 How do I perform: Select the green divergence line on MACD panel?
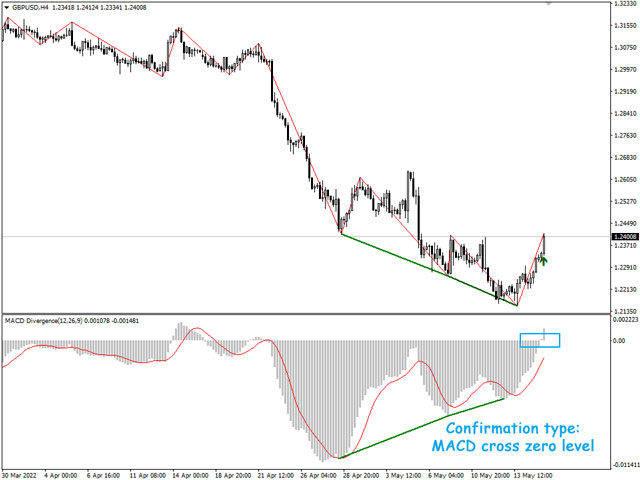tap(422, 428)
